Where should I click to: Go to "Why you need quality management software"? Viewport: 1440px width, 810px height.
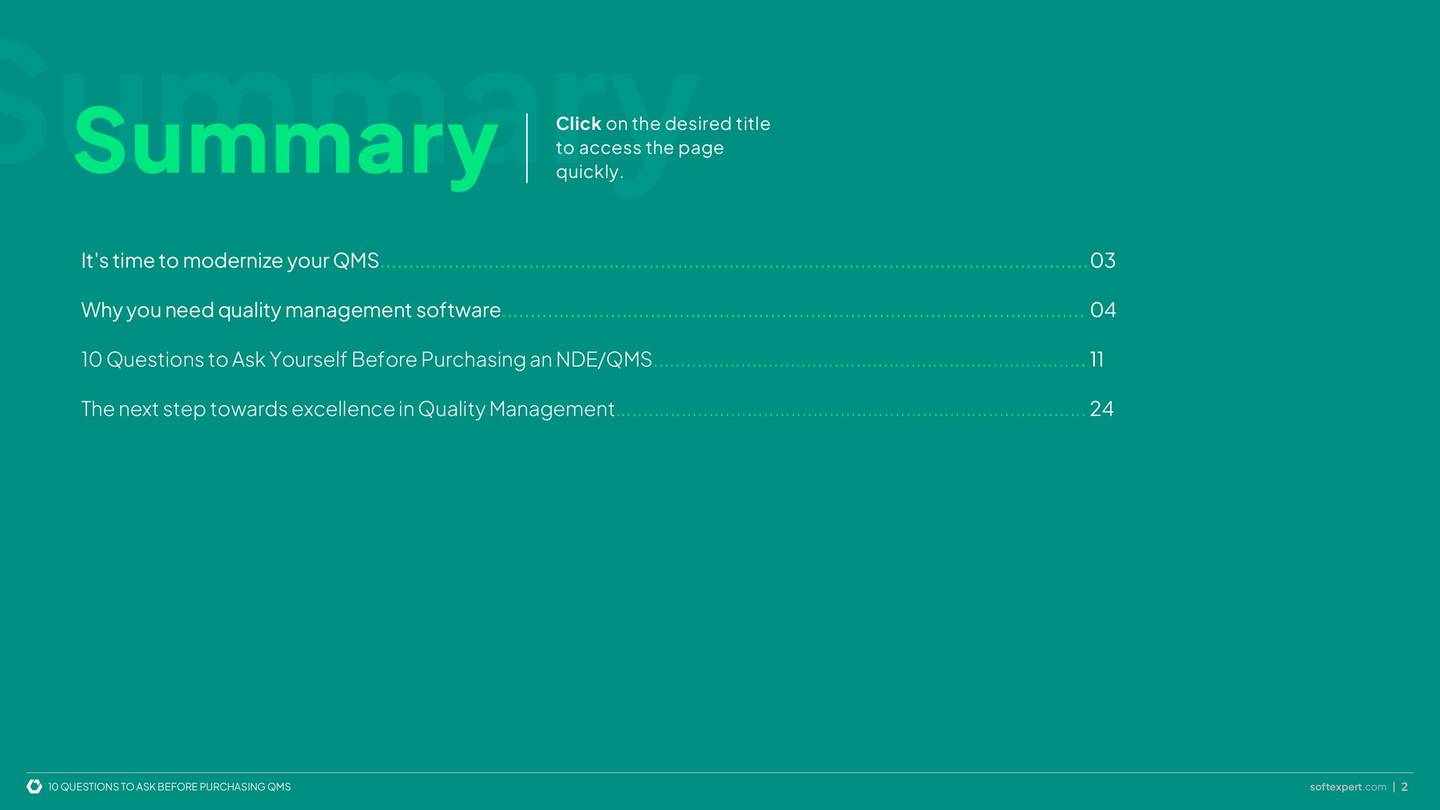point(290,310)
